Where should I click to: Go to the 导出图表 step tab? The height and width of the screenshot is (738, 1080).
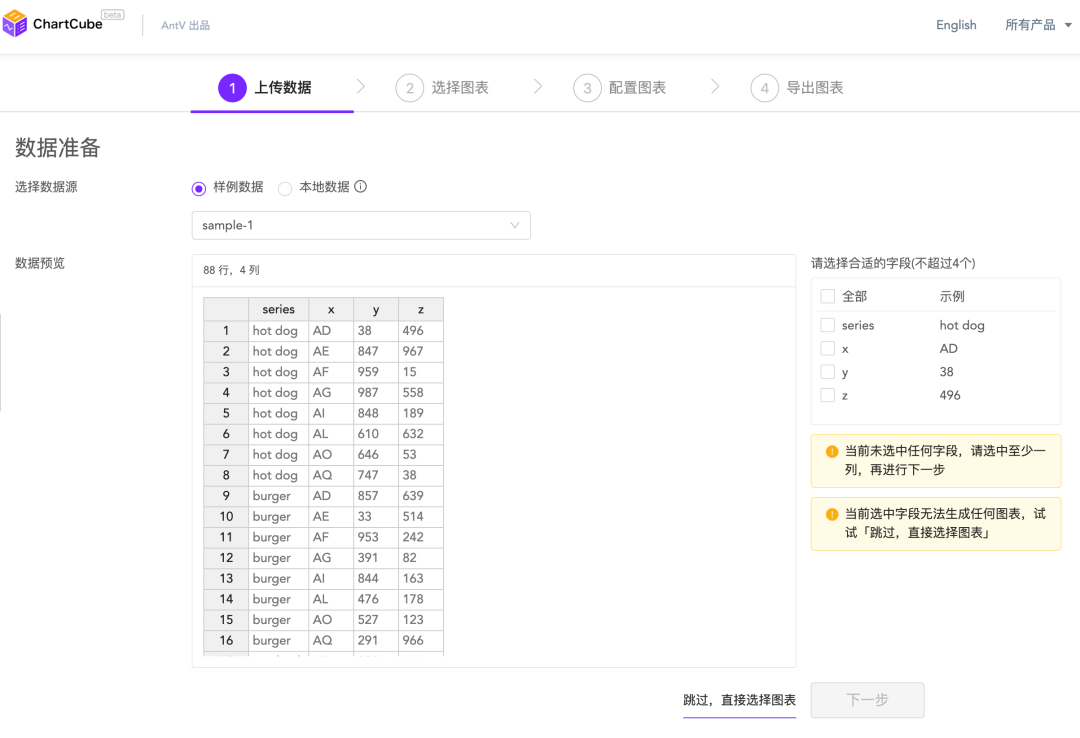[x=814, y=88]
